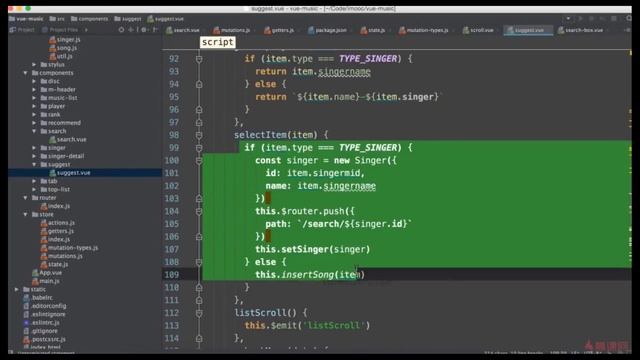Expand the static folder
This screenshot has height=360, width=640.
point(17,289)
